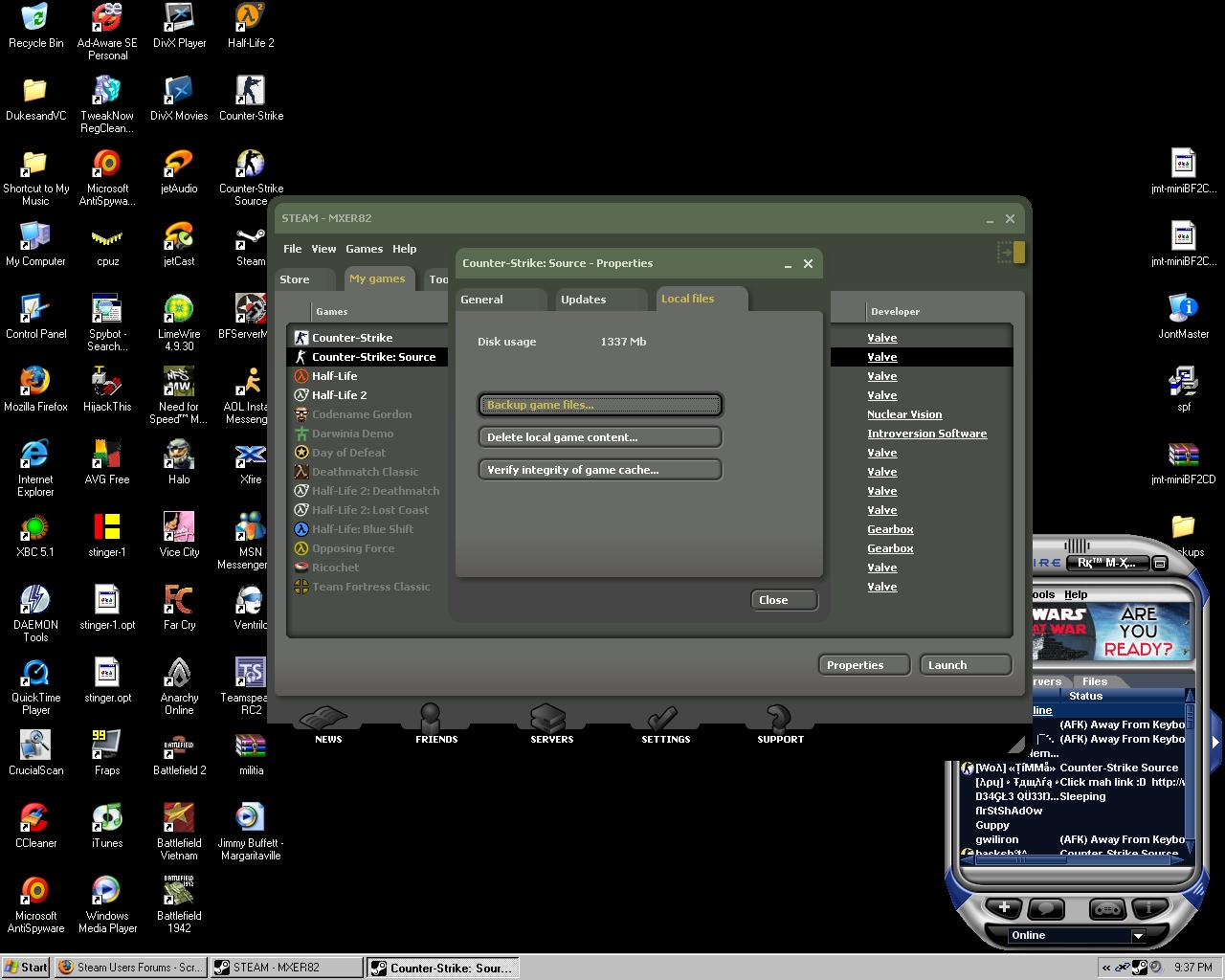Image resolution: width=1225 pixels, height=980 pixels.
Task: Click Backup game files button
Action: coord(600,405)
